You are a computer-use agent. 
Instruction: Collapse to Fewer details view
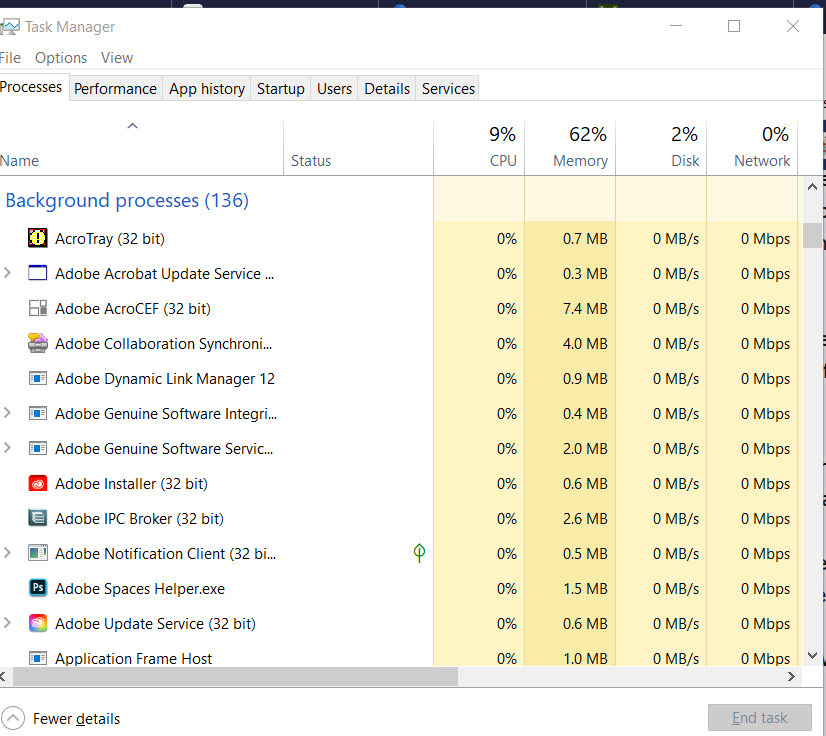coord(61,718)
